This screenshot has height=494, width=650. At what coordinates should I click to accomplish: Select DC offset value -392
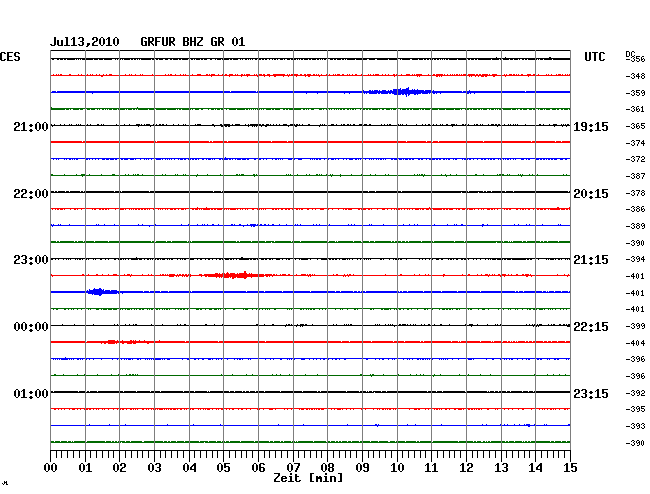(635, 393)
